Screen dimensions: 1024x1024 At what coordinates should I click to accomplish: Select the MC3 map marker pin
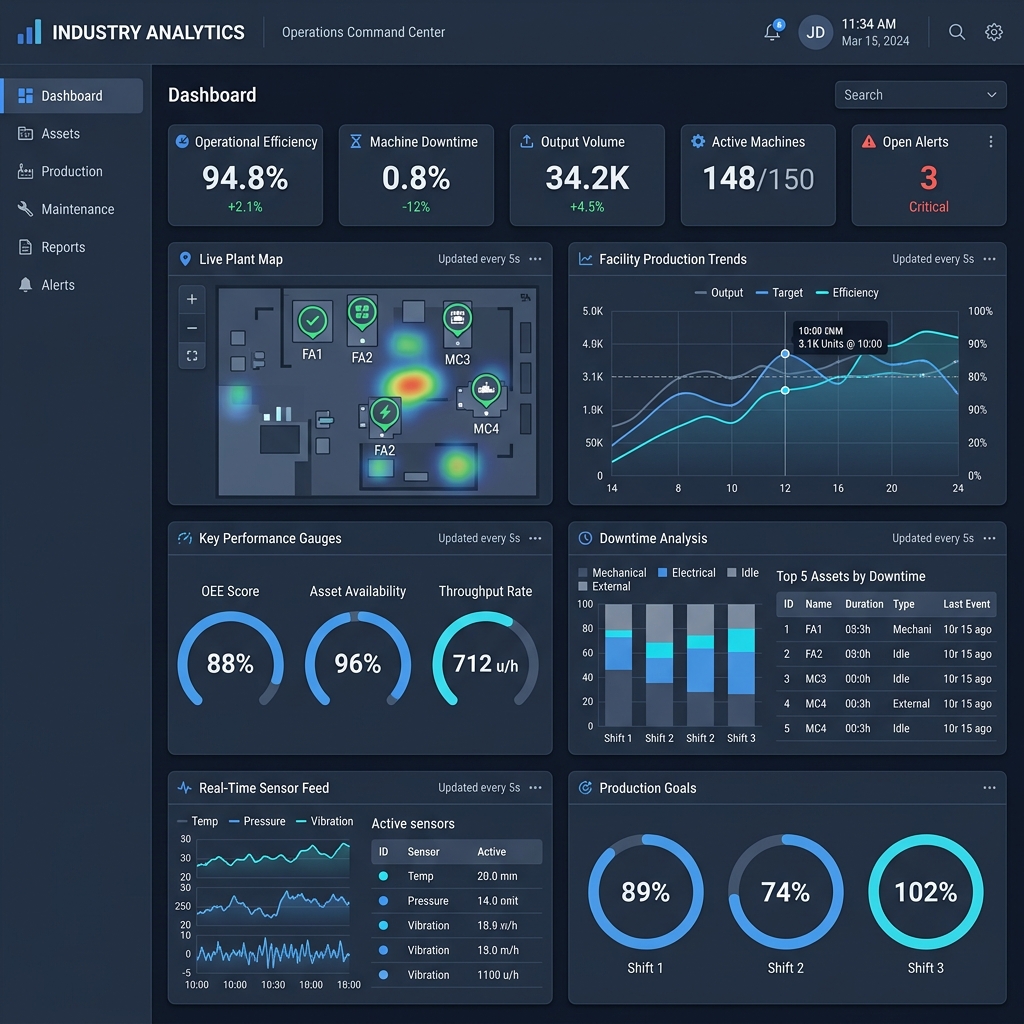[x=457, y=319]
